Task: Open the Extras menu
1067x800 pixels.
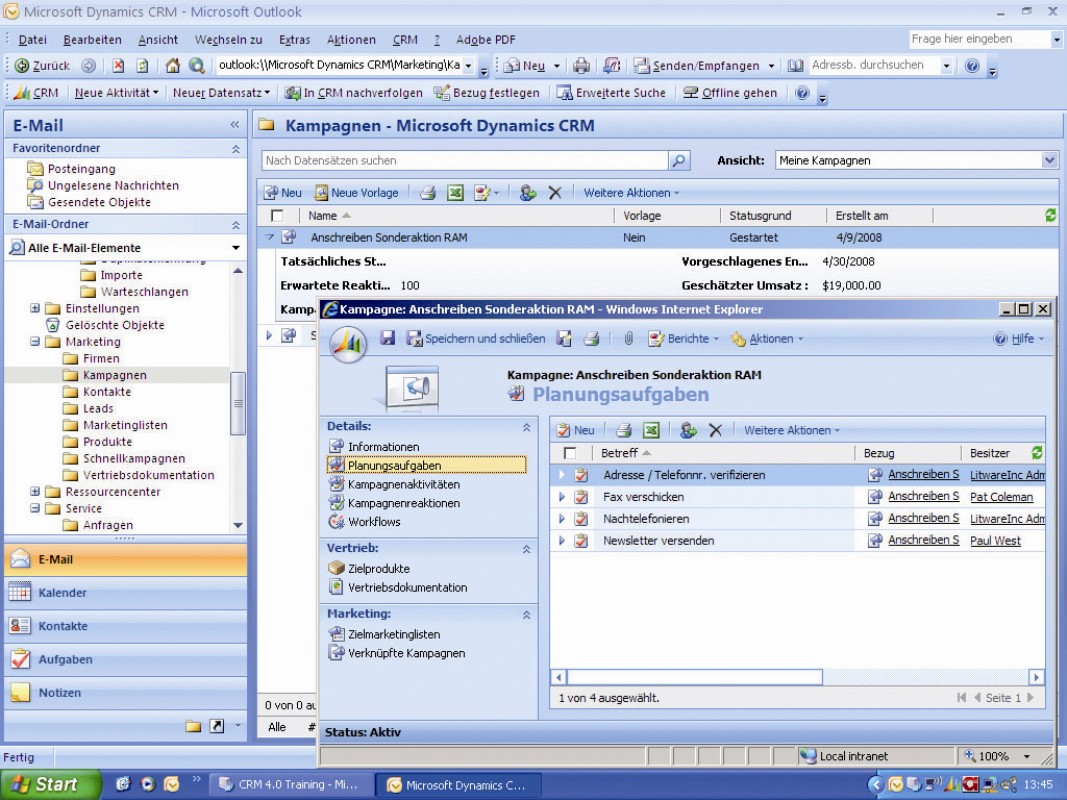Action: tap(295, 39)
